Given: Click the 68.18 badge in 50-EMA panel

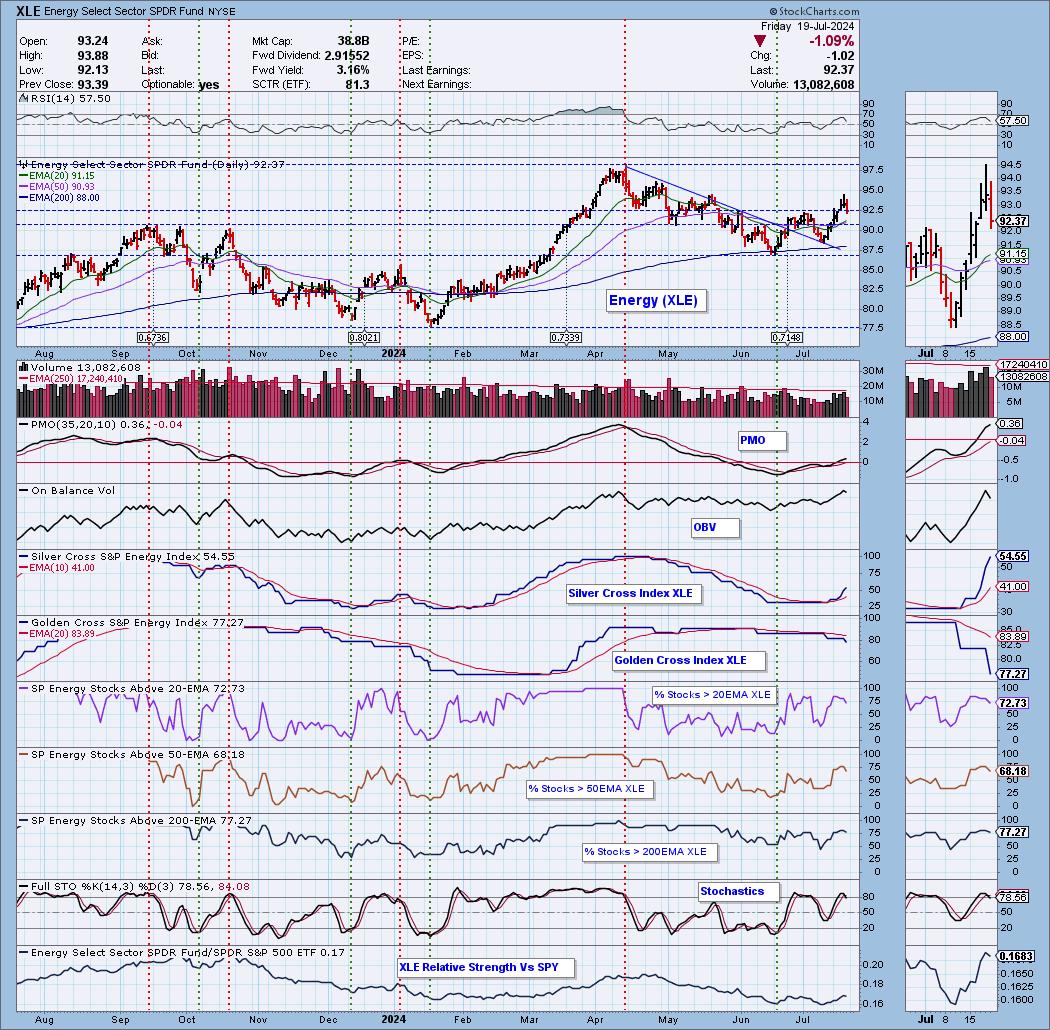Looking at the screenshot, I should tap(1013, 771).
